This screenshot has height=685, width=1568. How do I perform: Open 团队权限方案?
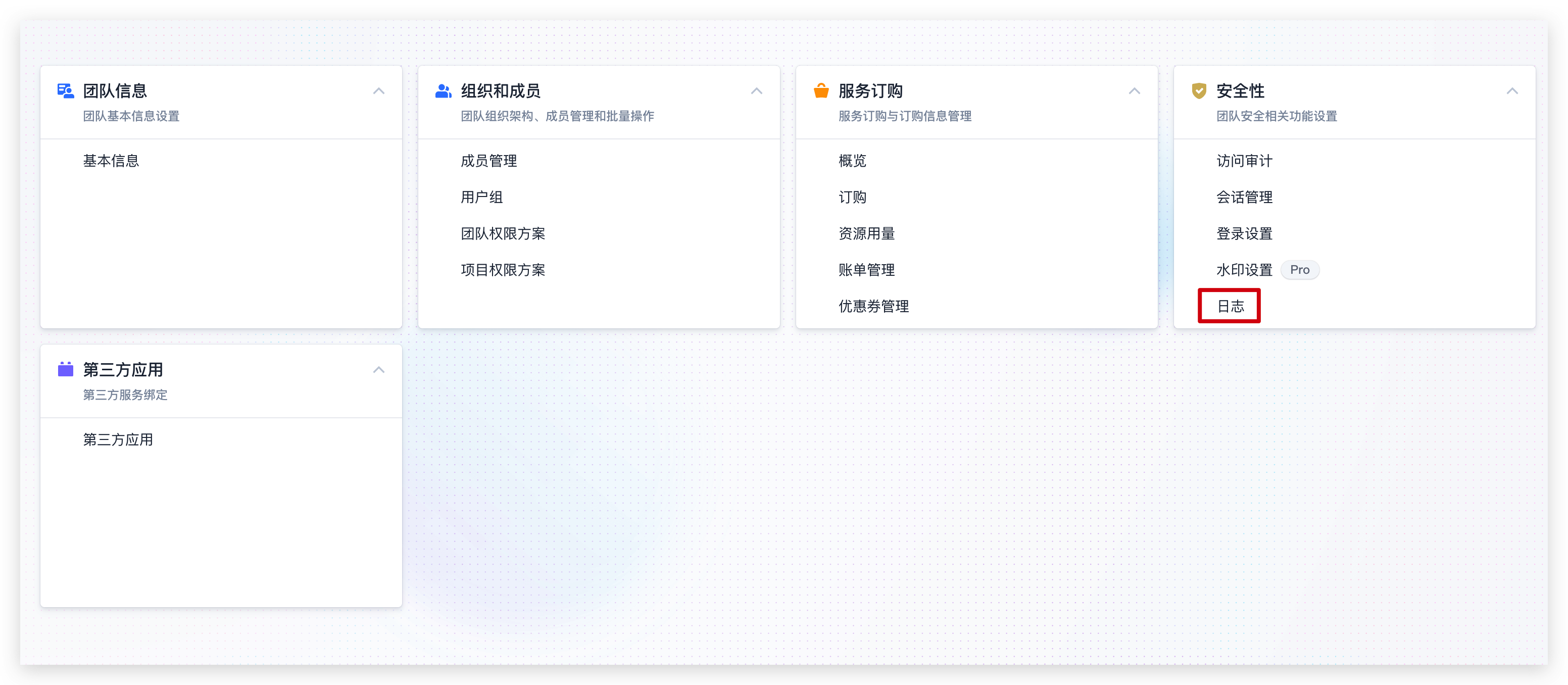(503, 234)
